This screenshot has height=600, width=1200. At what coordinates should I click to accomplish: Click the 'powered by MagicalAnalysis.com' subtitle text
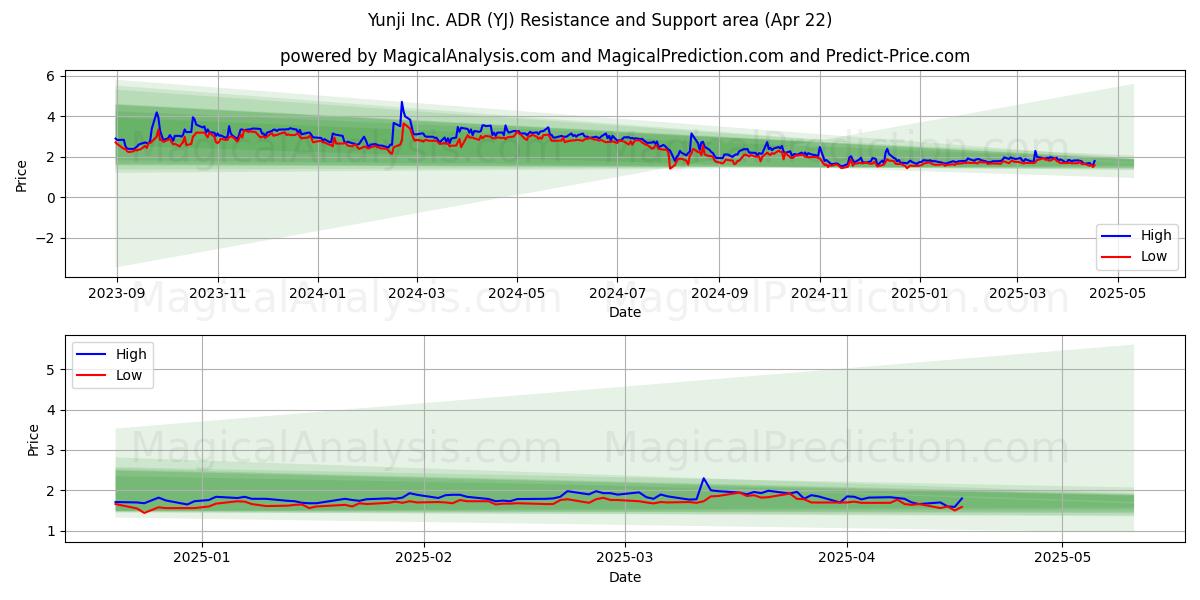point(417,56)
